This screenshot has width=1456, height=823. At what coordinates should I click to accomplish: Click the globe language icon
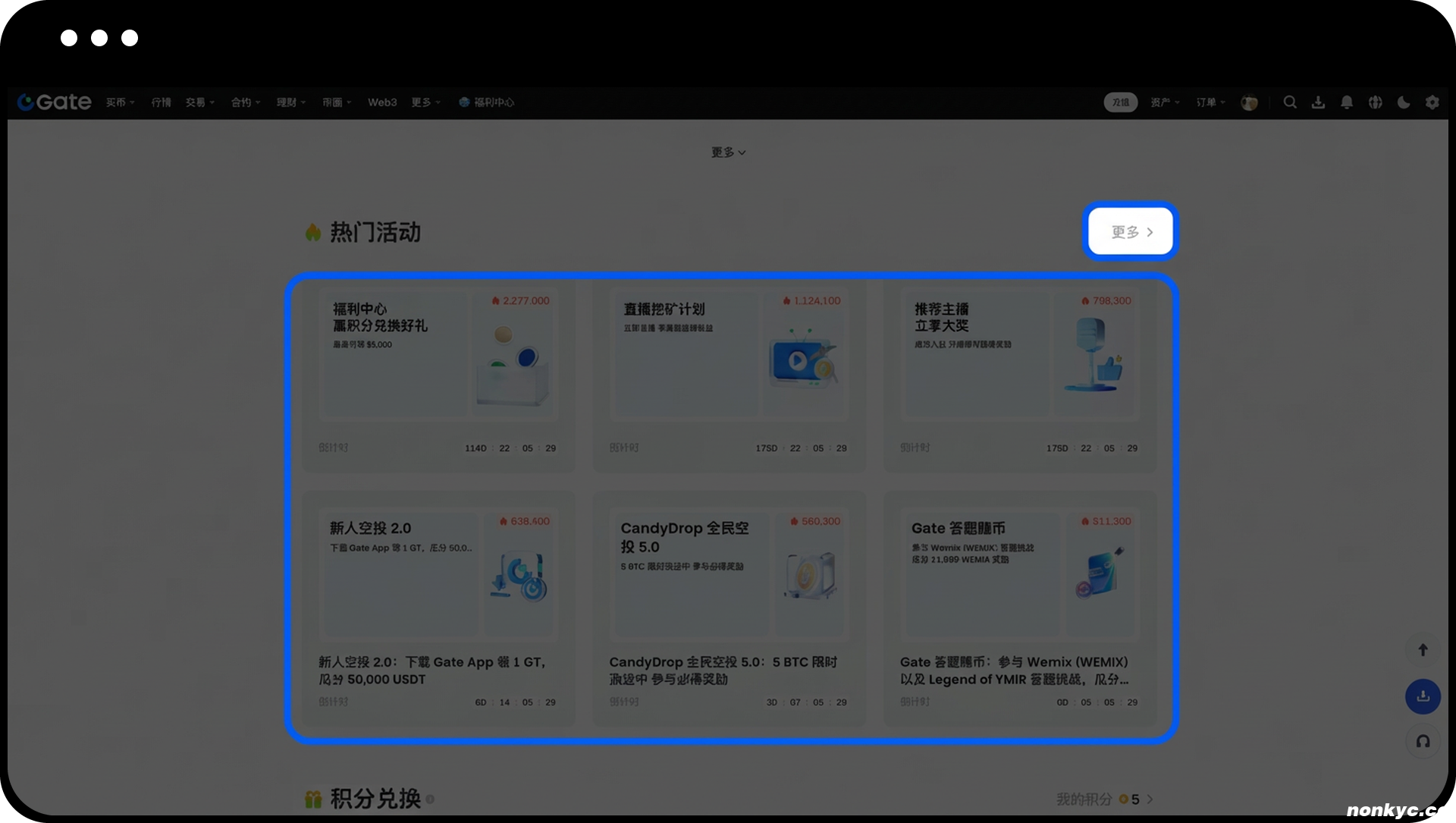point(1375,102)
